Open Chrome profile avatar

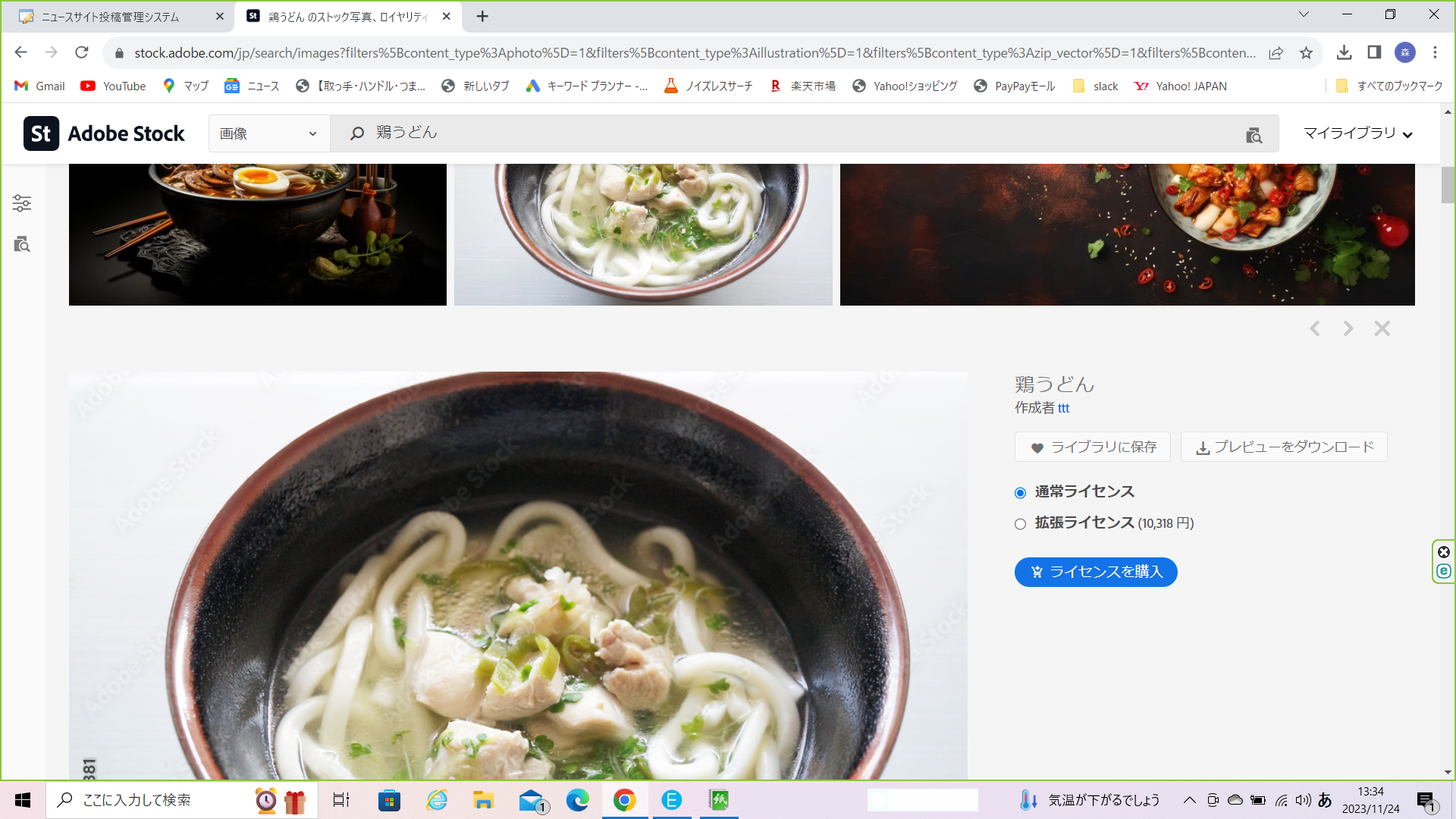[x=1405, y=52]
